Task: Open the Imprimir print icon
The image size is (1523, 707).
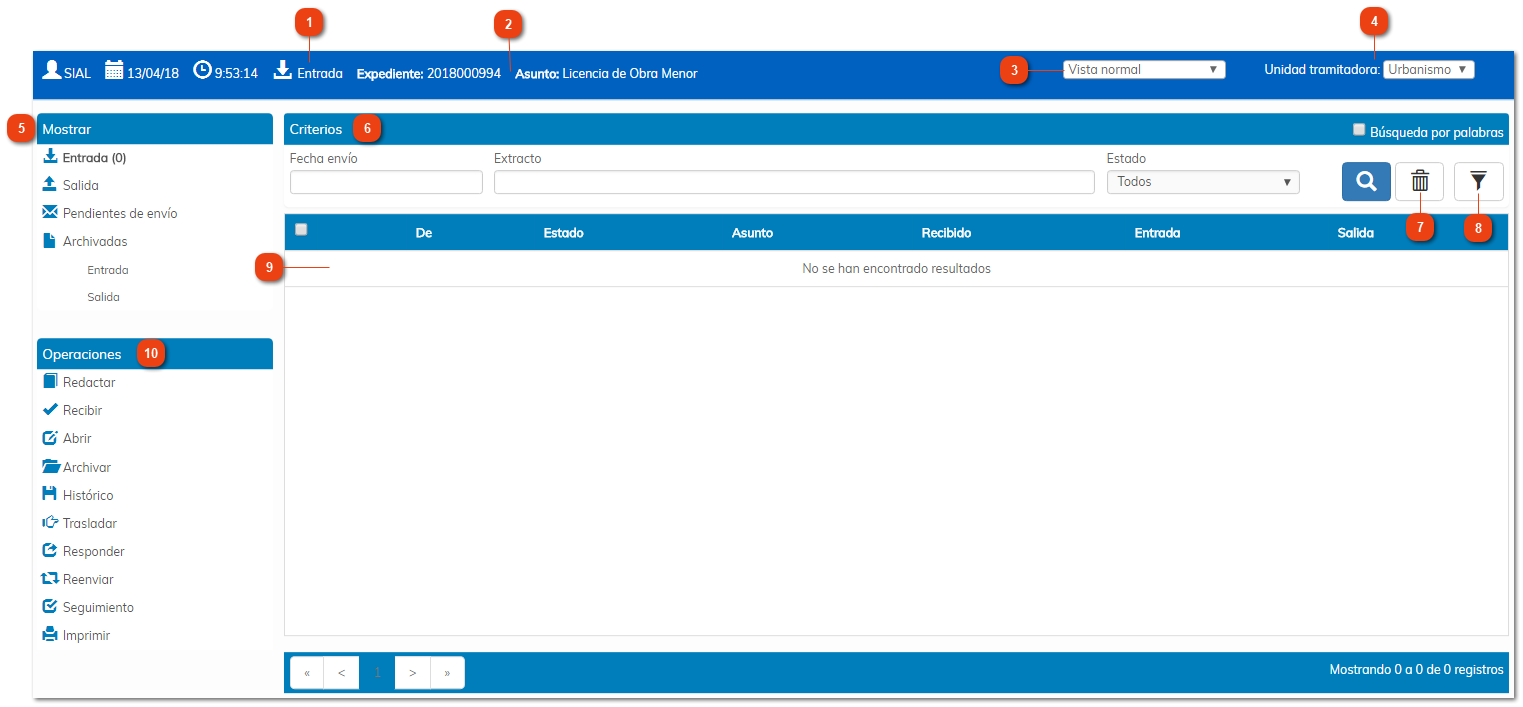Action: pos(49,634)
